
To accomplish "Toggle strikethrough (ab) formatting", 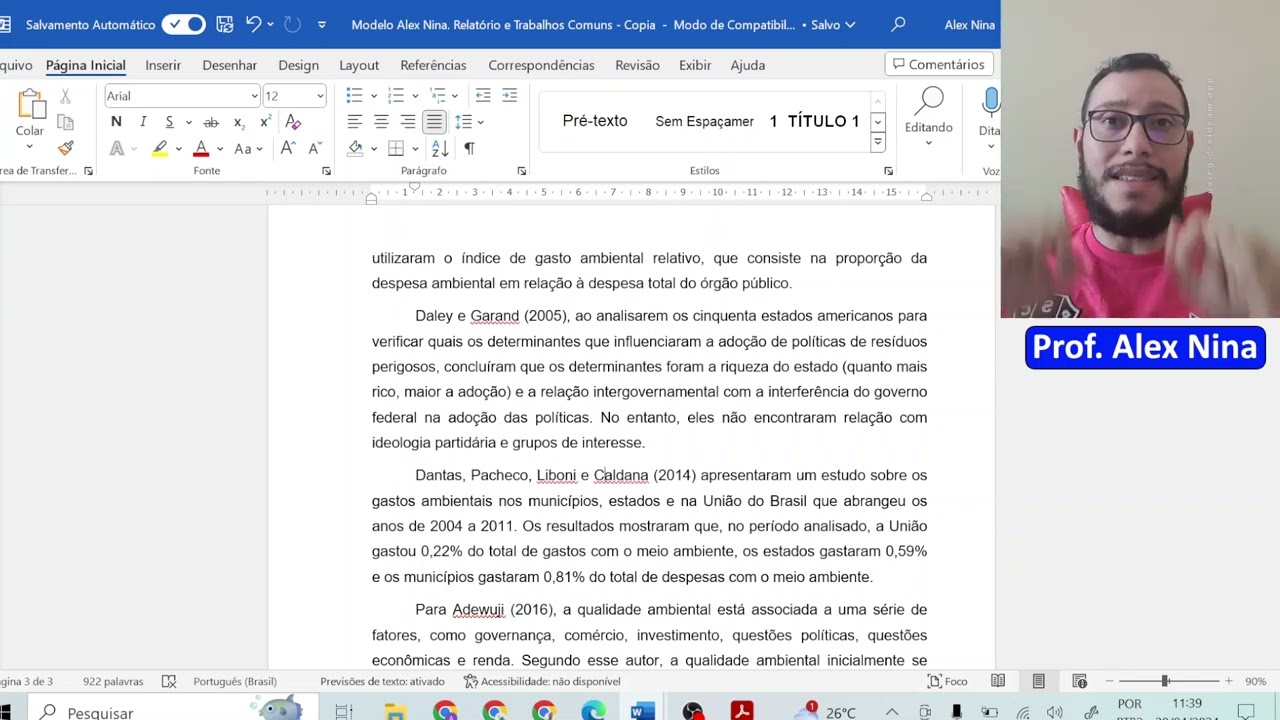I will 211,122.
